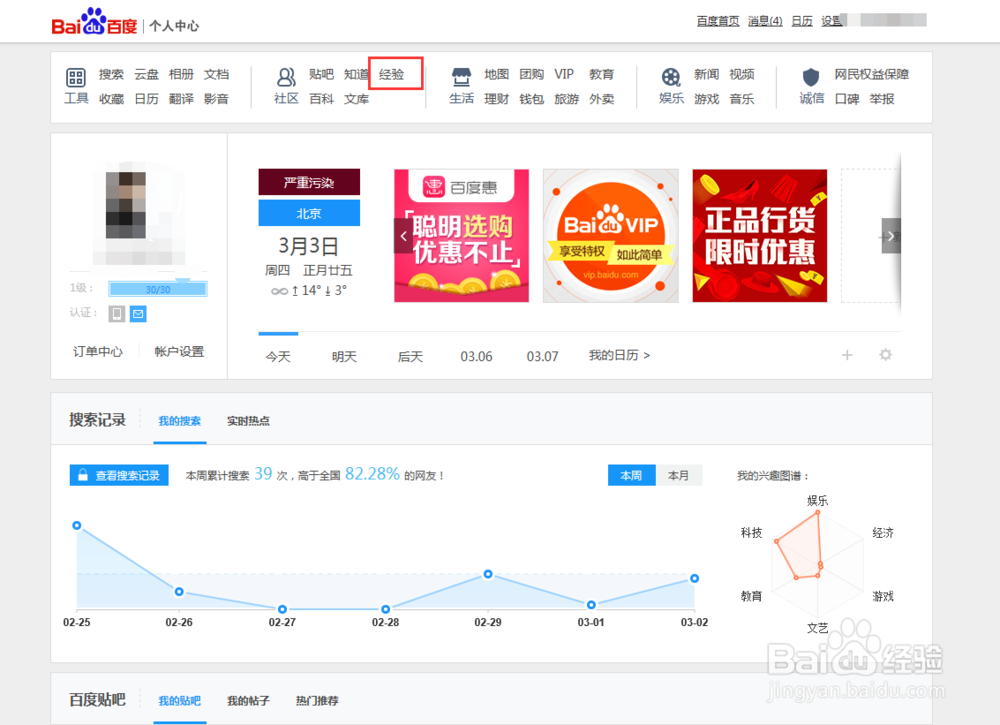This screenshot has height=725, width=1000.
Task: Open the 生活 shop icon
Action: click(x=461, y=78)
